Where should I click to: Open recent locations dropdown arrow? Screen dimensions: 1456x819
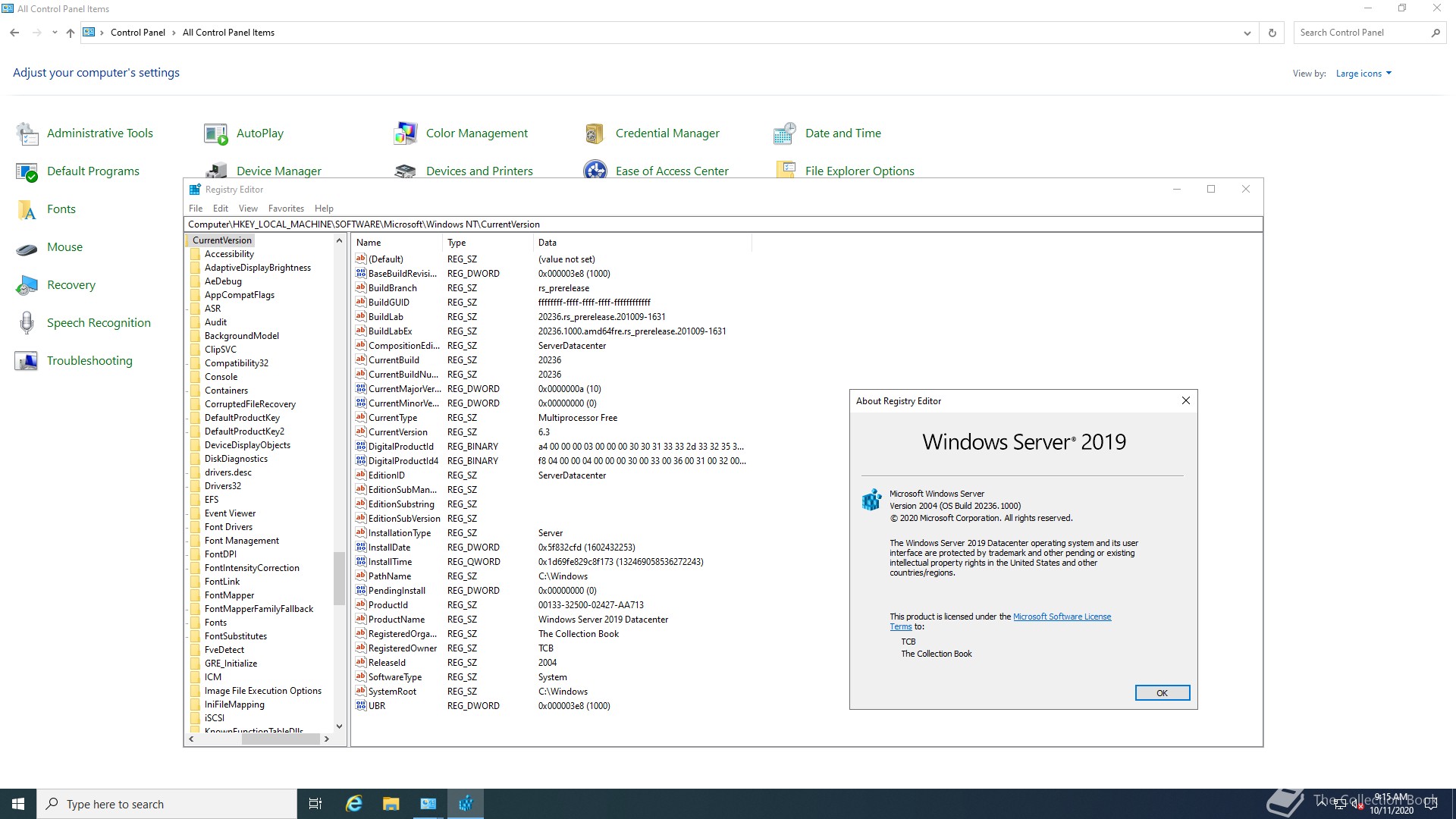click(x=55, y=33)
